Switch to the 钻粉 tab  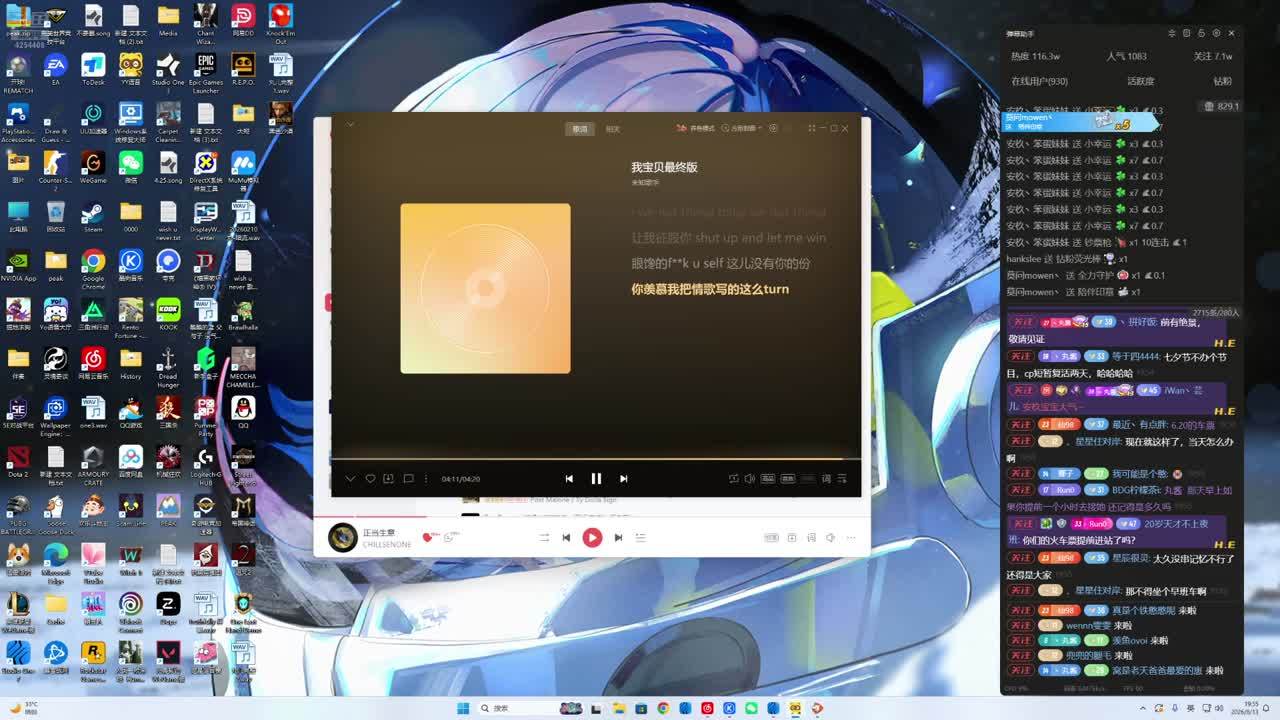click(x=1223, y=82)
